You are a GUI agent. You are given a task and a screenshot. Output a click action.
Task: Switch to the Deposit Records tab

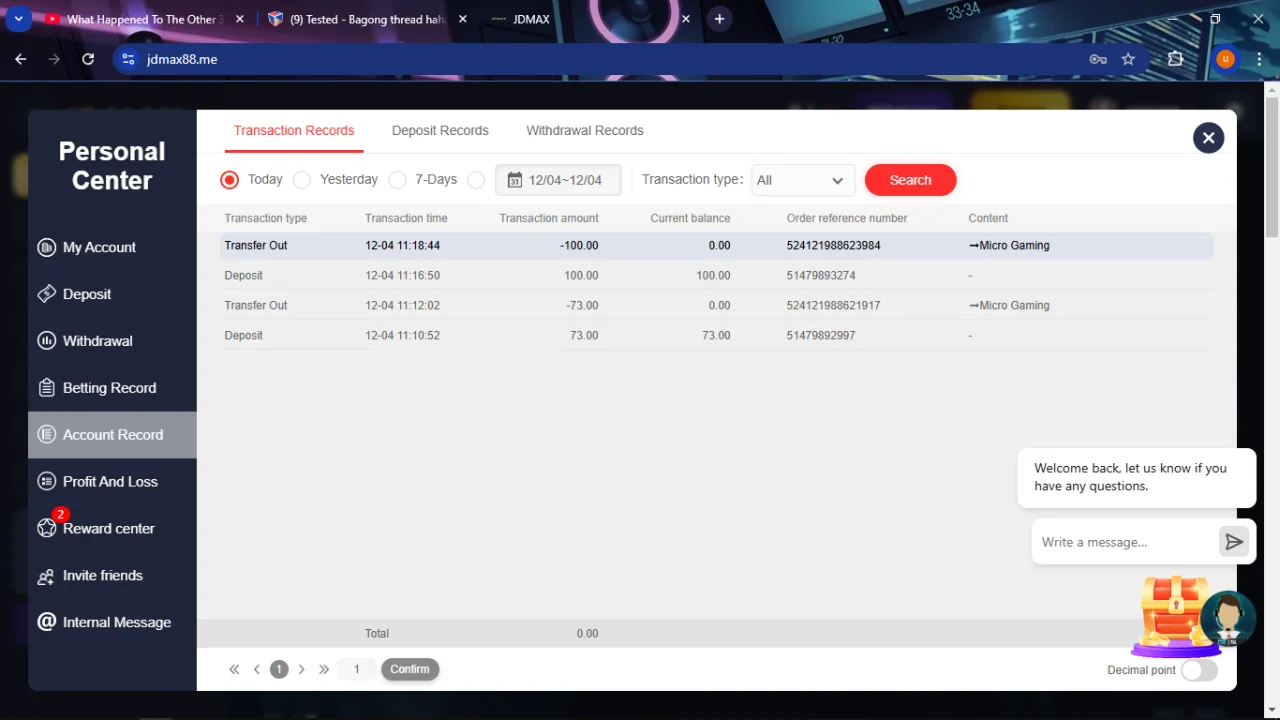tap(440, 131)
